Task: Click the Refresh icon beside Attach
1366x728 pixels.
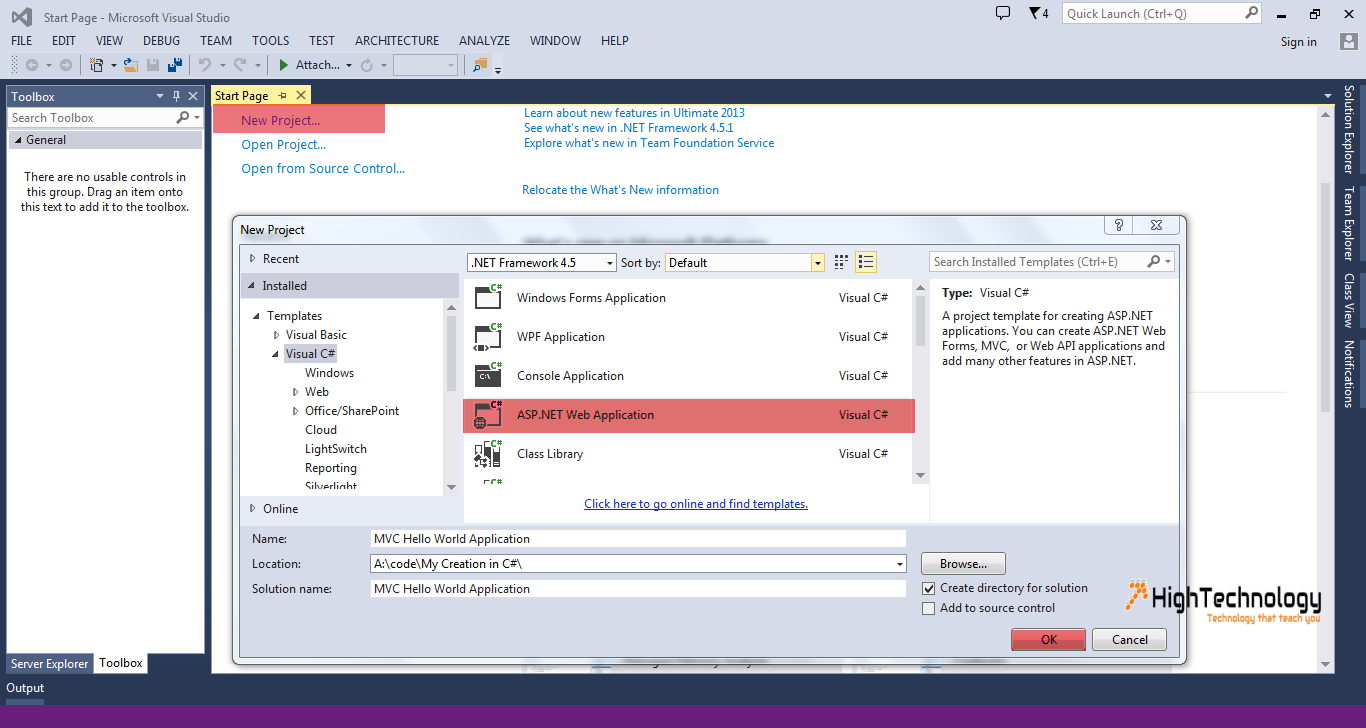Action: (367, 65)
